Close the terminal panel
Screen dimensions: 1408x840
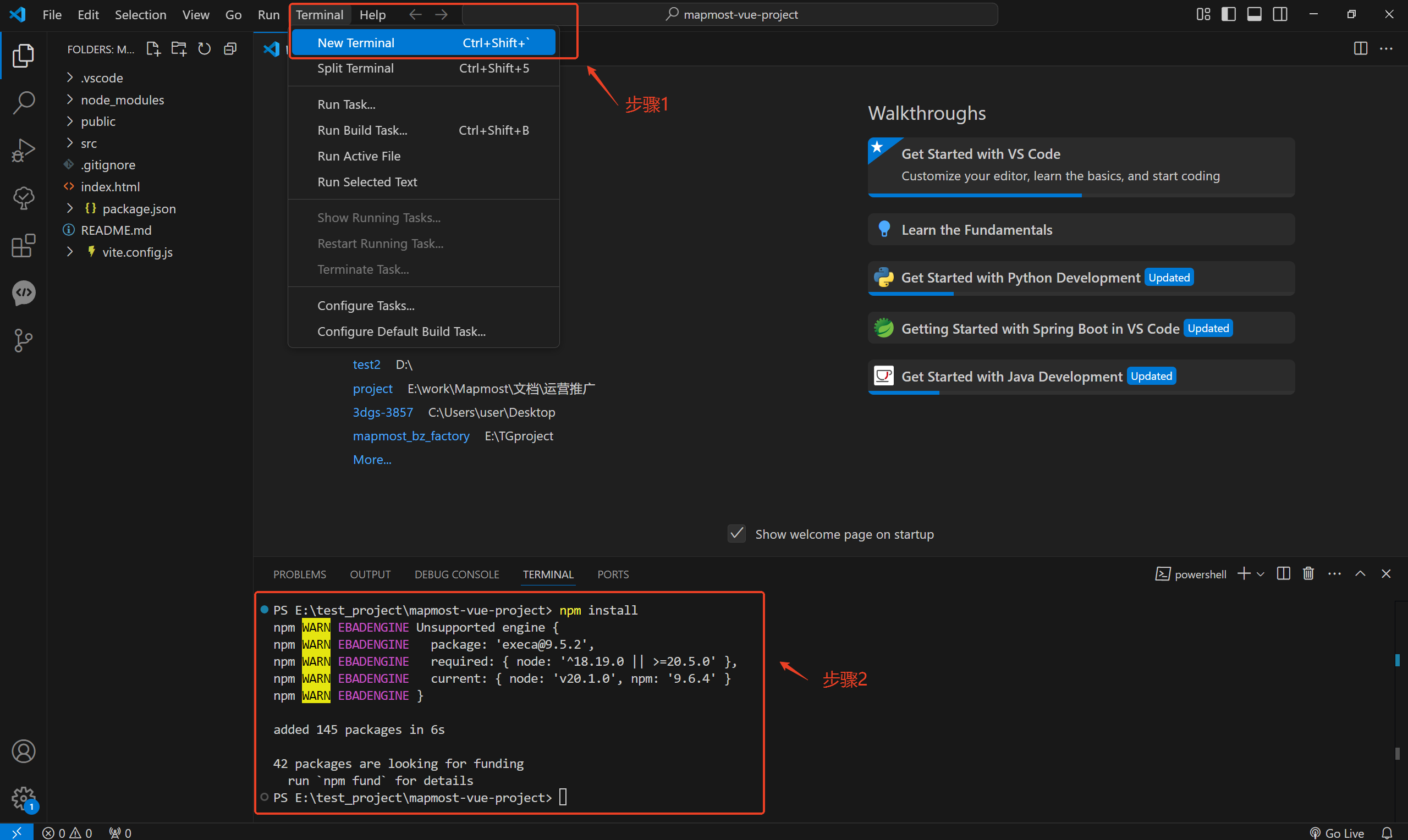1386,573
